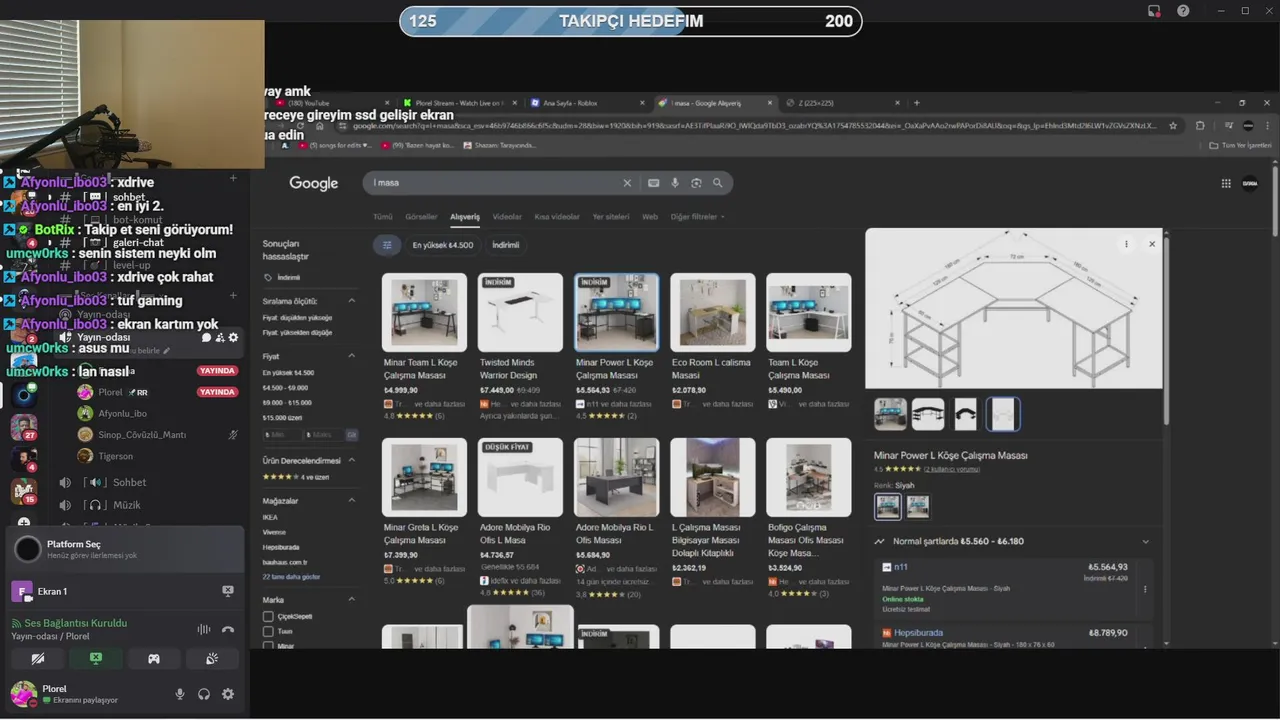Tick the ÇiçekSepeti brand checkbox
Viewport: 1280px width, 720px height.
pos(268,617)
